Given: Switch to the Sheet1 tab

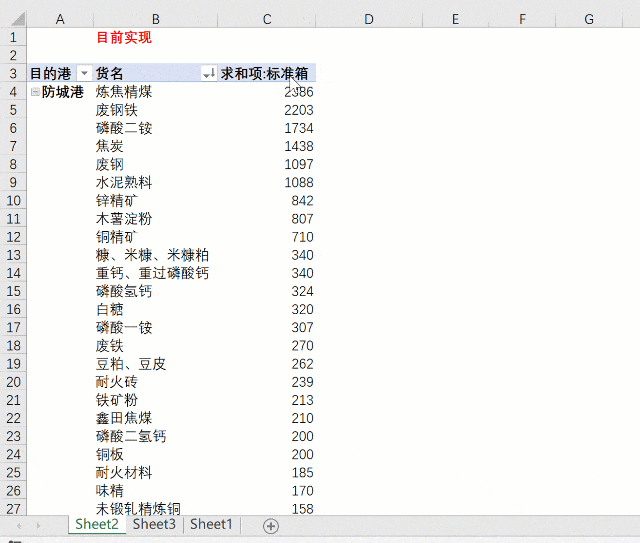Looking at the screenshot, I should click(211, 524).
